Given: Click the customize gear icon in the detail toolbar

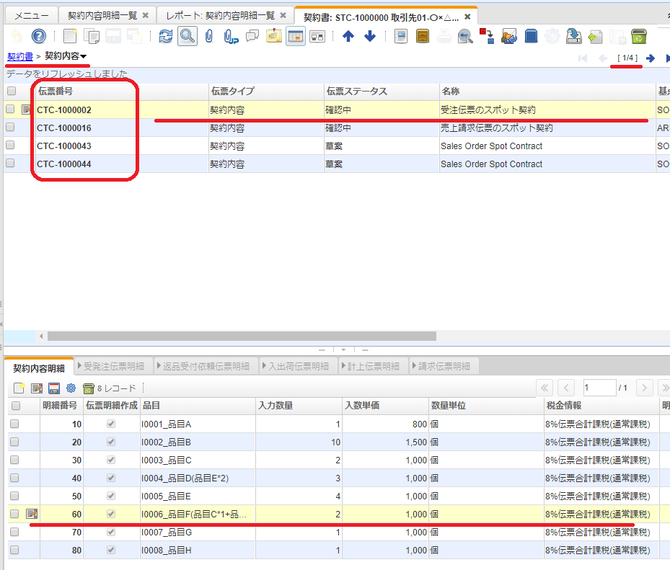Looking at the screenshot, I should point(71,388).
